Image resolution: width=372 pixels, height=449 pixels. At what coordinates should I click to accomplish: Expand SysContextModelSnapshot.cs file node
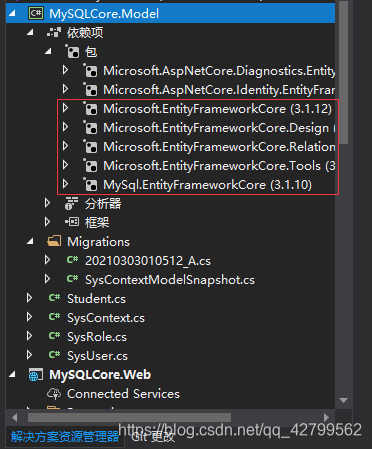[48, 279]
